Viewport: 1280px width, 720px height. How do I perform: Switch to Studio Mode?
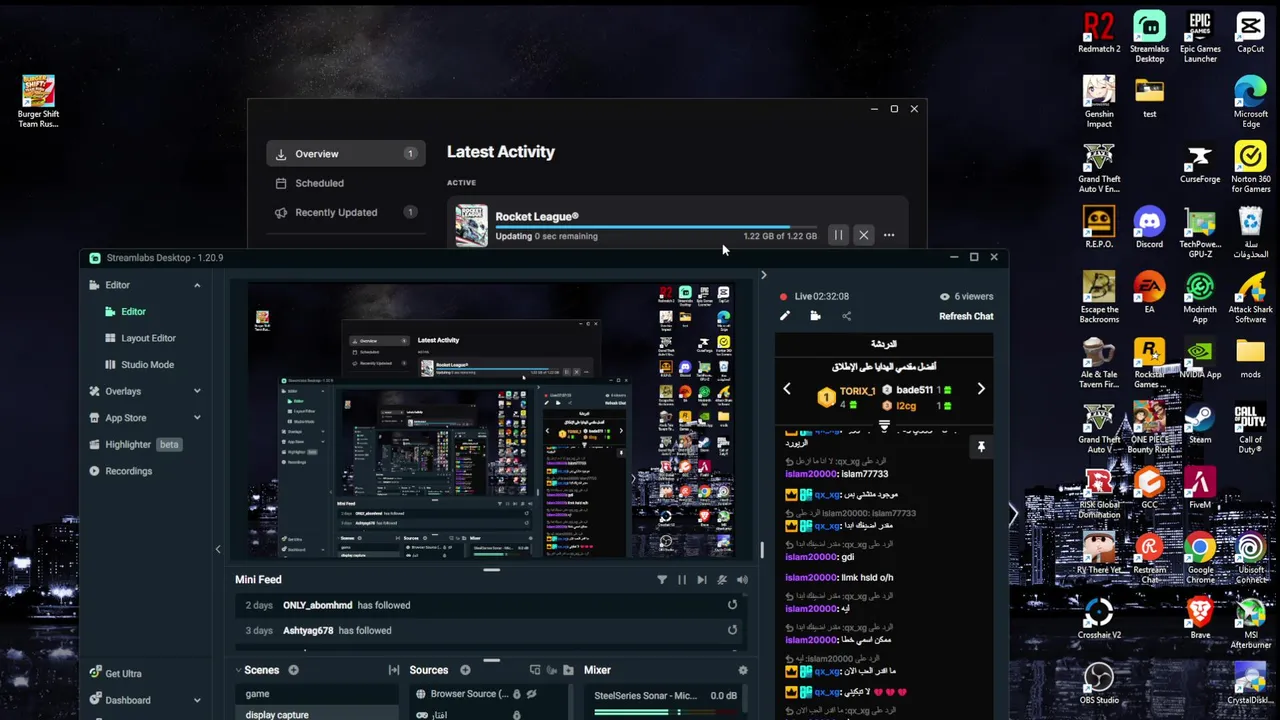[x=147, y=365]
